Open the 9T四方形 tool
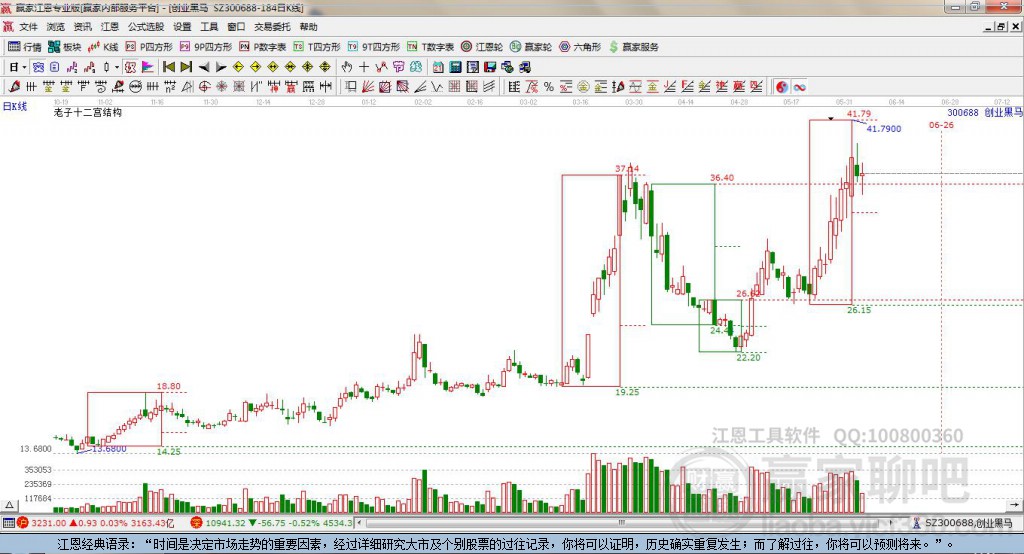Image resolution: width=1024 pixels, height=554 pixels. 374,47
